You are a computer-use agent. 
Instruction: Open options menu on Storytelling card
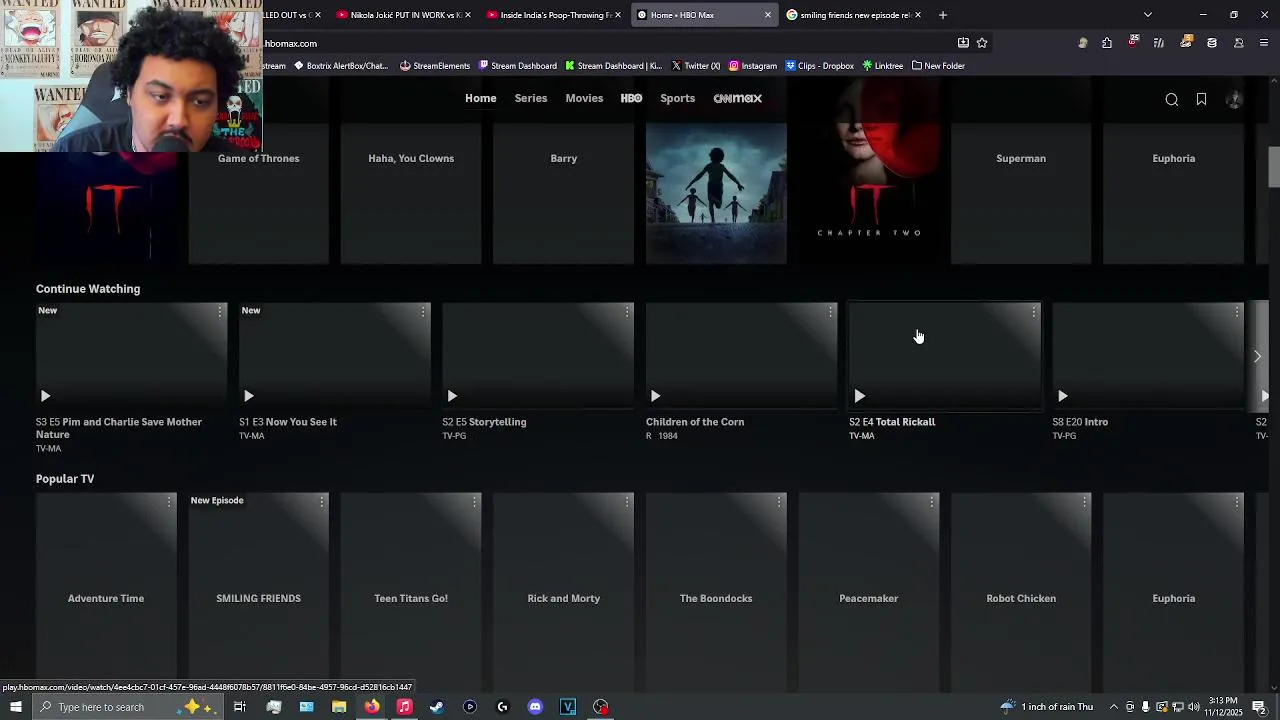[x=626, y=312]
